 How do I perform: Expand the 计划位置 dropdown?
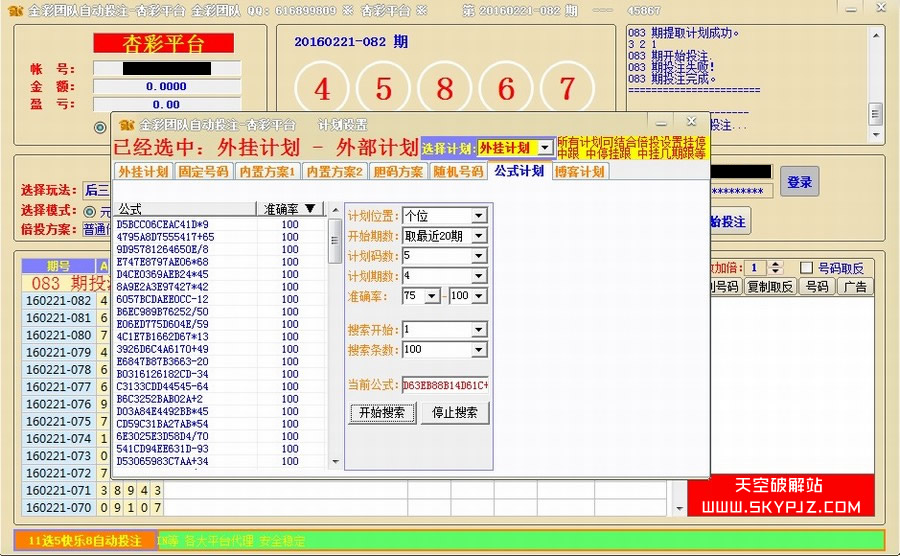coord(479,216)
